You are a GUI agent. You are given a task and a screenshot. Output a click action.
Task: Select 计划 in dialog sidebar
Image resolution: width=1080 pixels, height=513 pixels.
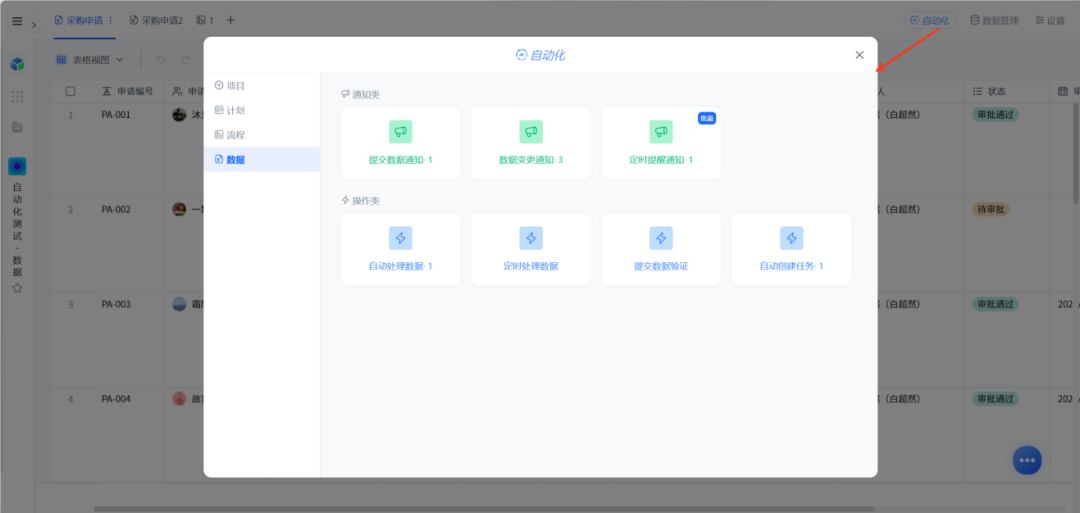pos(262,110)
